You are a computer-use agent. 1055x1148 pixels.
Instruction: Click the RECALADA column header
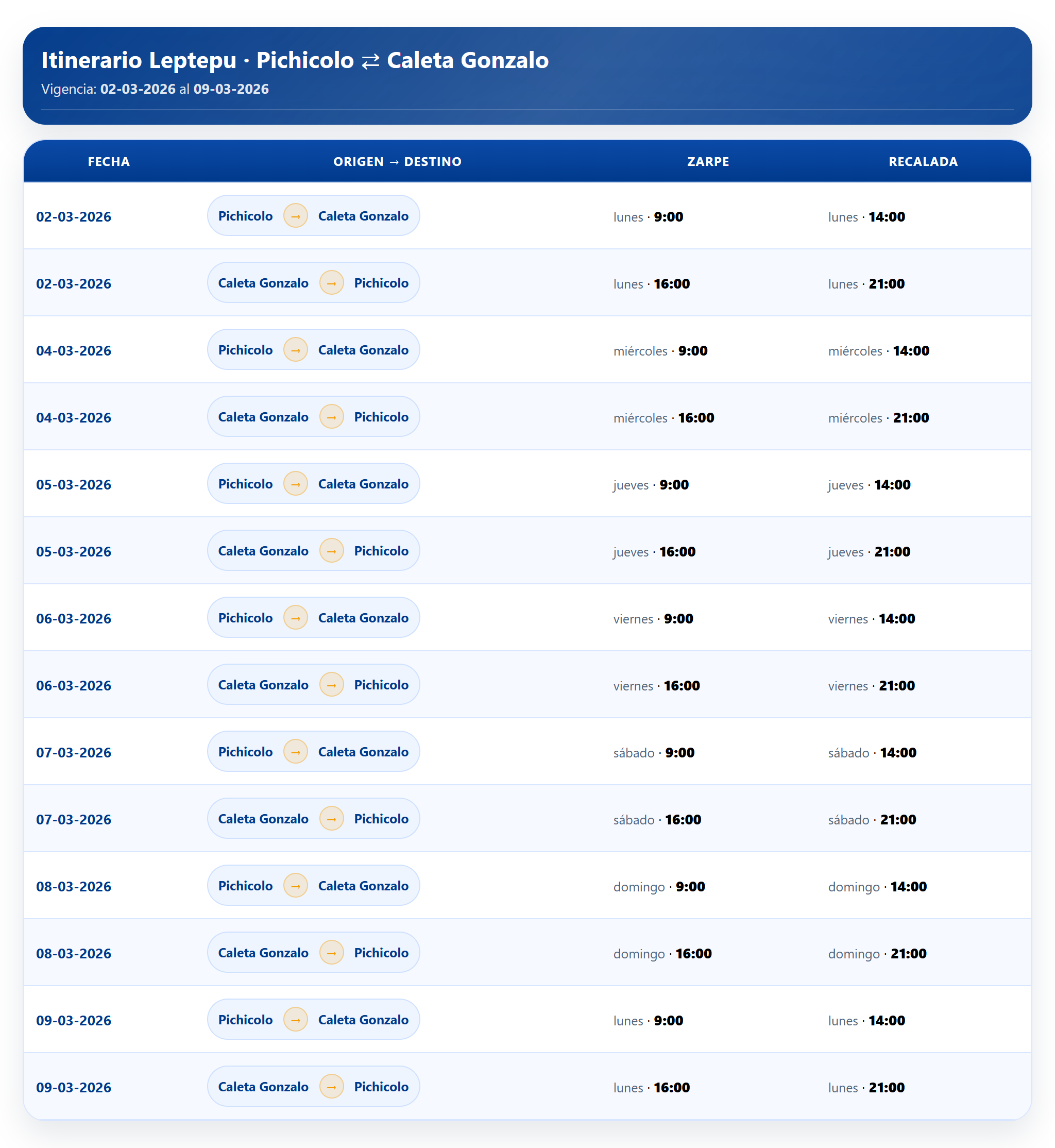pyautogui.click(x=923, y=162)
